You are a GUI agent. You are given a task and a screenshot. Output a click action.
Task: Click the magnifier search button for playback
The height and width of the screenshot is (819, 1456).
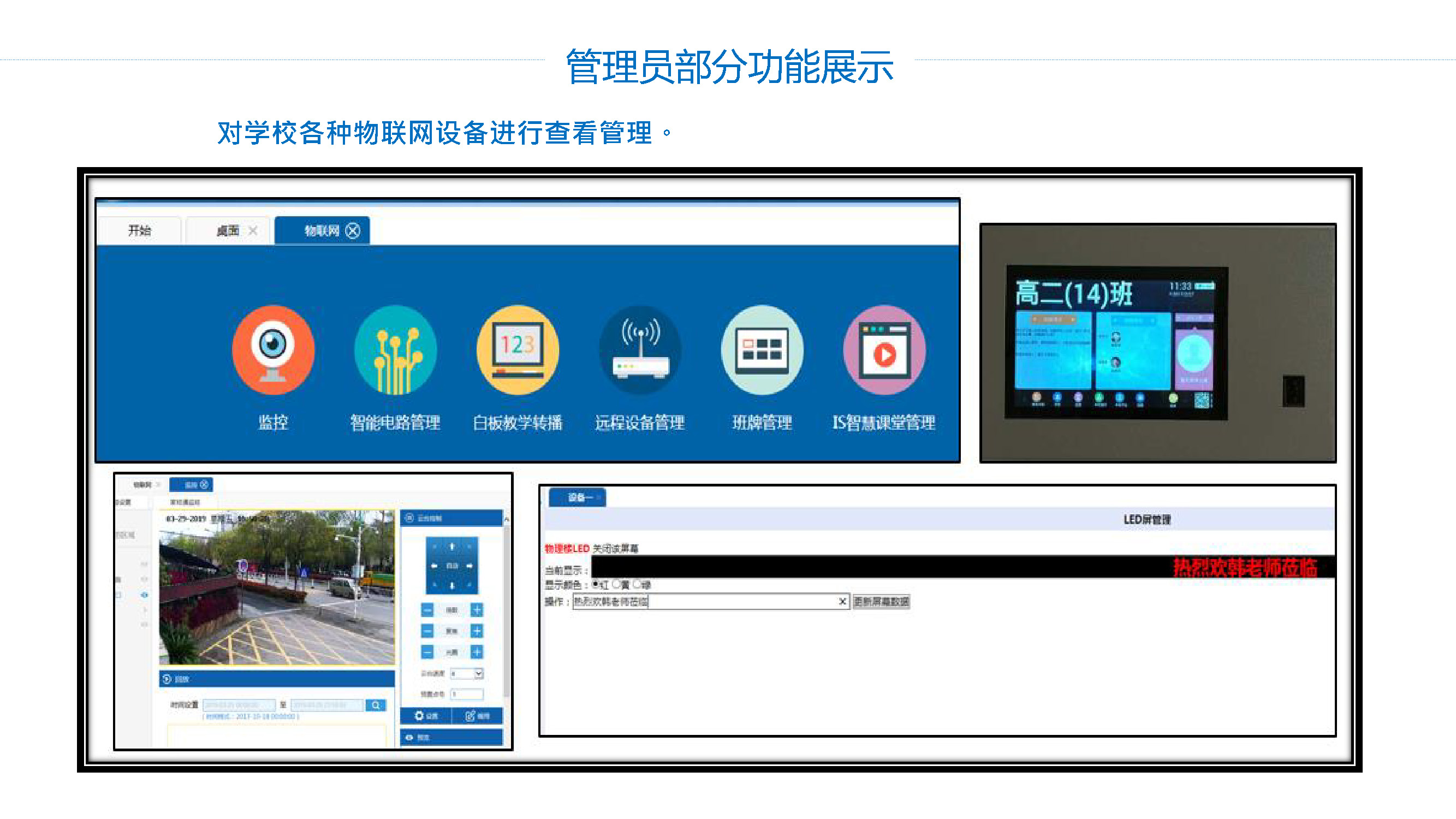point(375,705)
